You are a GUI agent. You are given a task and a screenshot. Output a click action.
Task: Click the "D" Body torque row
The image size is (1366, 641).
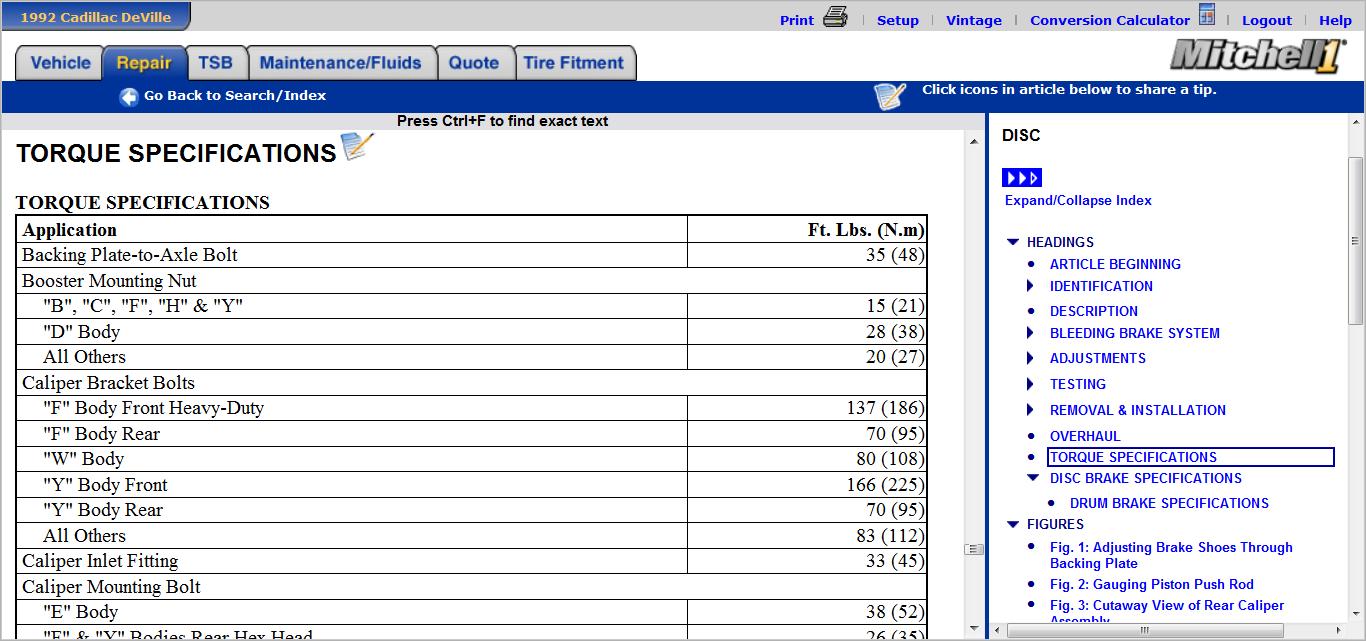pyautogui.click(x=471, y=332)
